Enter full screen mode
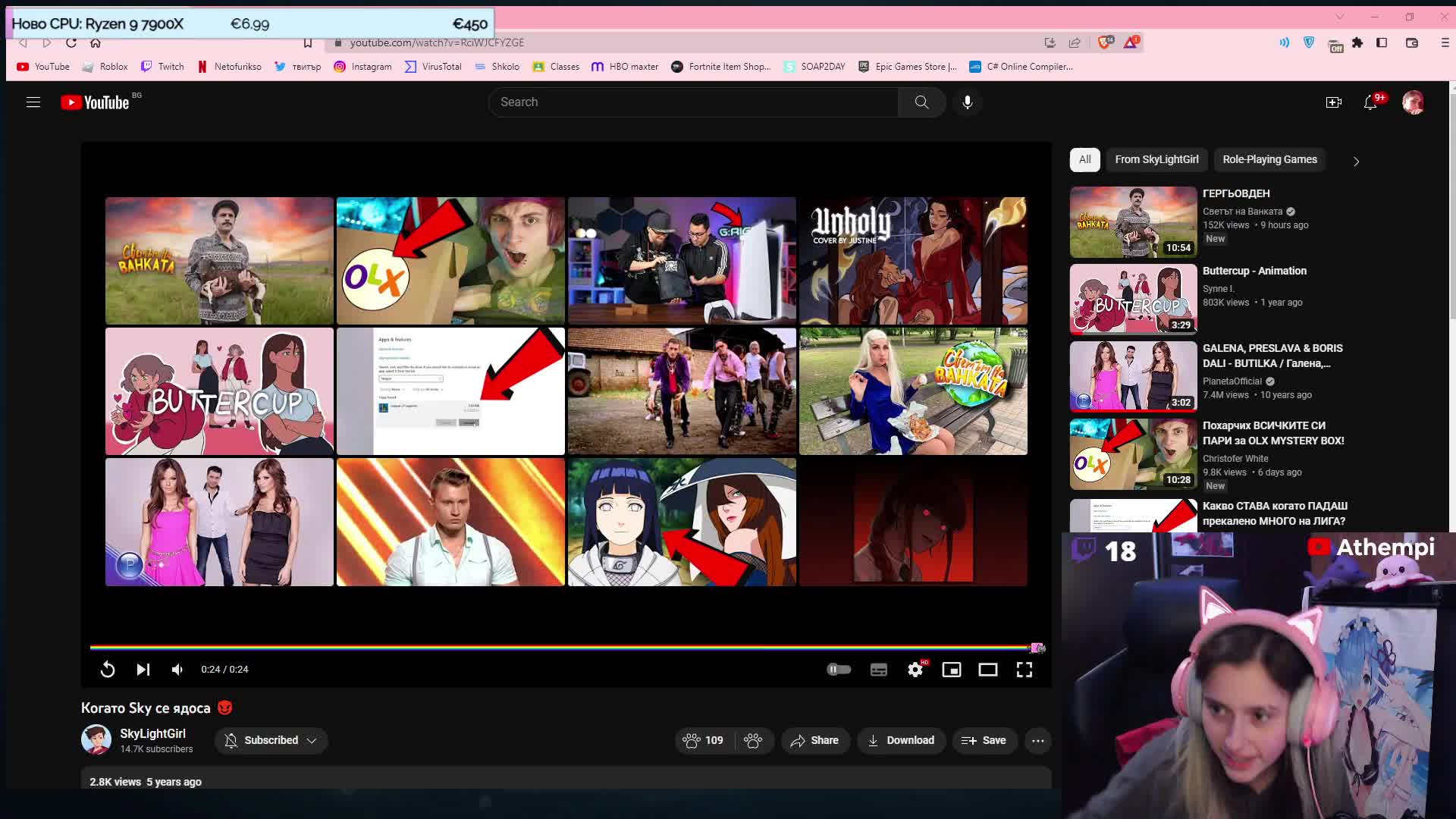The width and height of the screenshot is (1456, 819). [x=1025, y=670]
